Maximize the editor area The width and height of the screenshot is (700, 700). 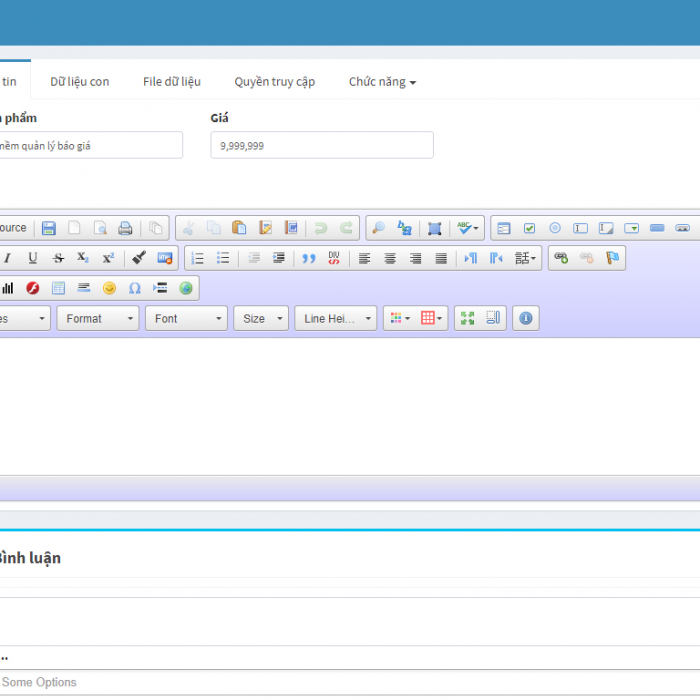(x=466, y=318)
